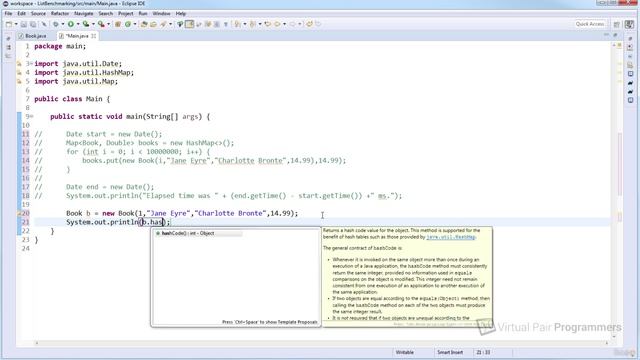Open the Coverage dropdown arrow

(x=93, y=24)
